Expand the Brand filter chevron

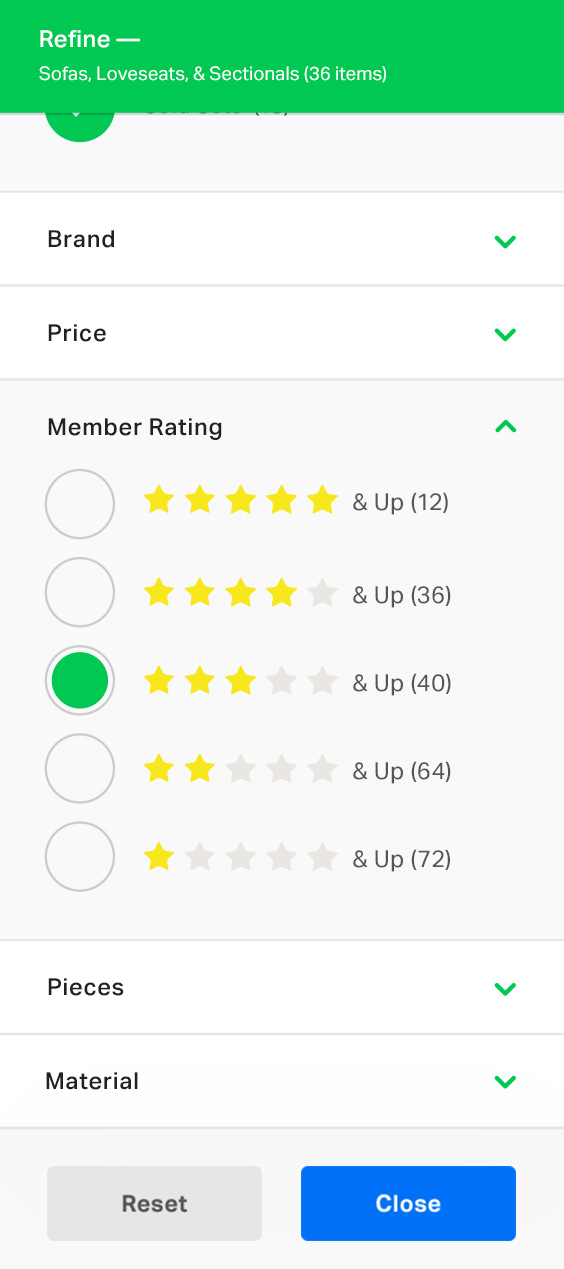point(505,241)
